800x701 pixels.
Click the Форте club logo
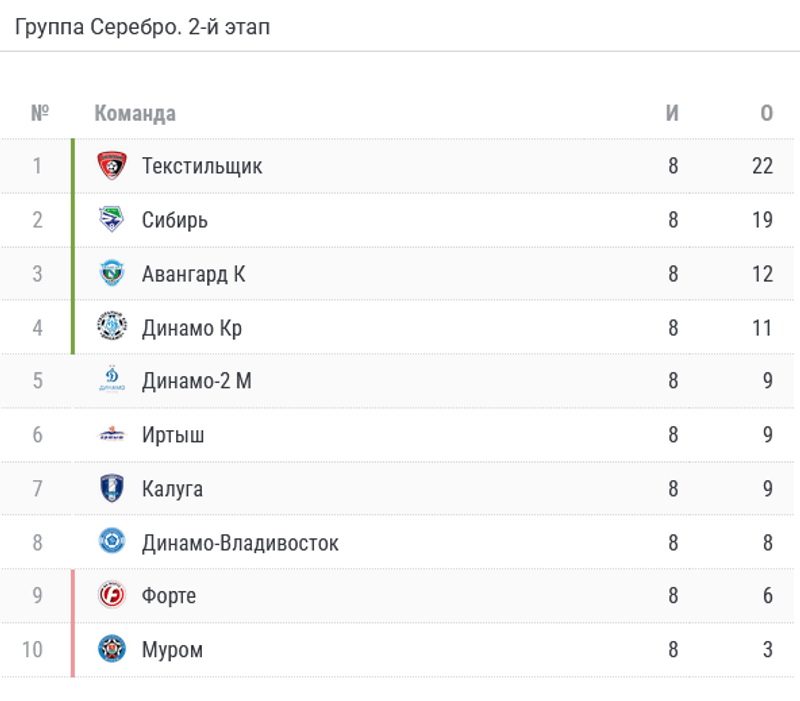pyautogui.click(x=112, y=596)
